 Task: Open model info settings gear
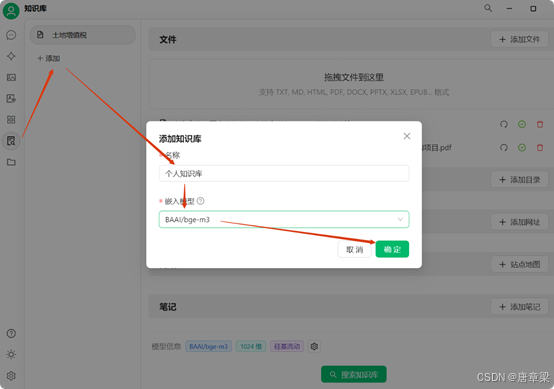point(314,347)
